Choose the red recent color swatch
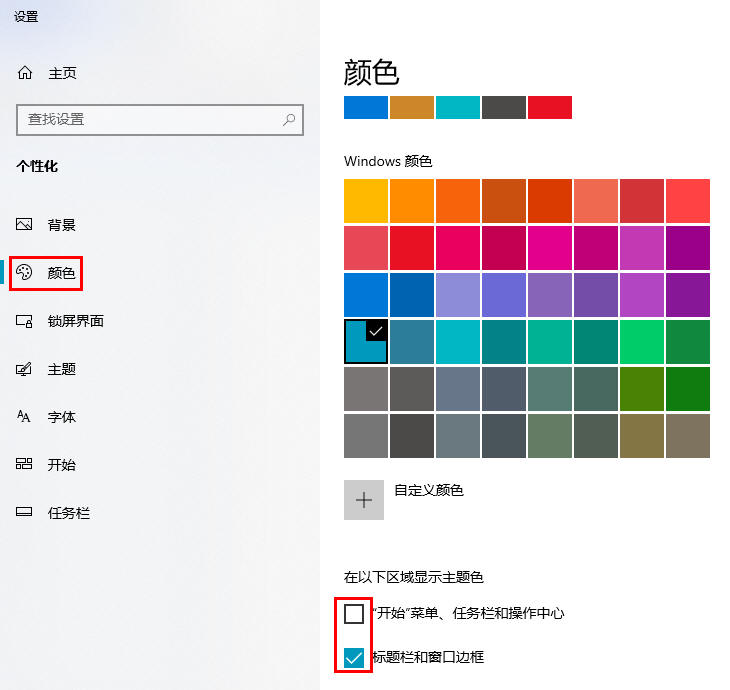Viewport: 730px width, 690px height. [550, 108]
